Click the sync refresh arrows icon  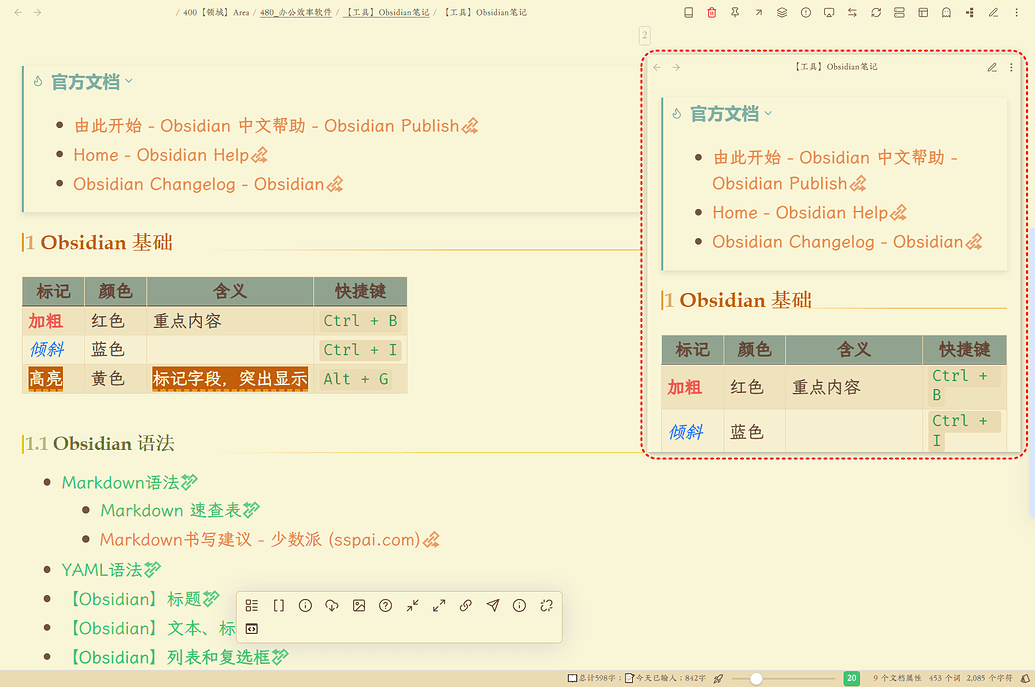(x=876, y=13)
